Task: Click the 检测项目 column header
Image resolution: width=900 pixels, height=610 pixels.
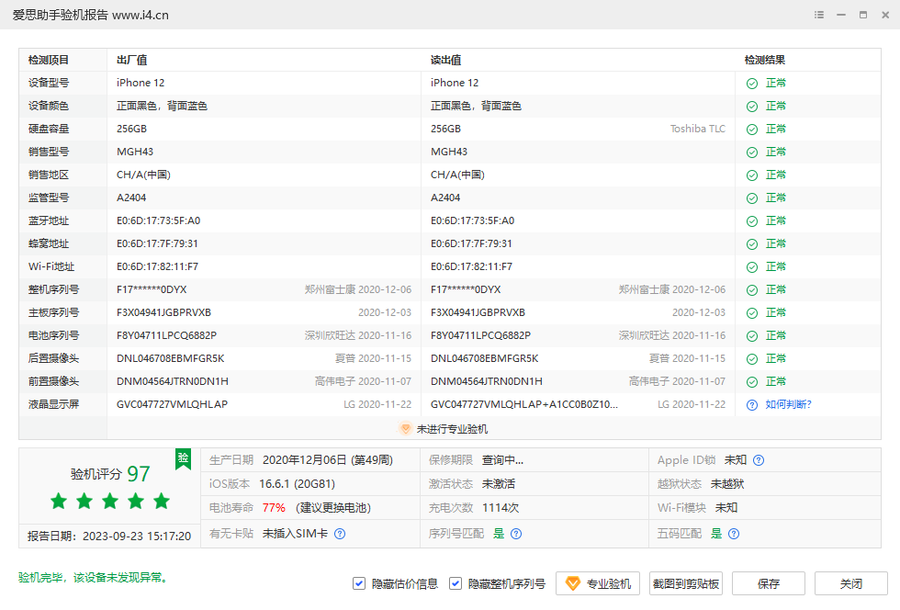Action: 48,60
